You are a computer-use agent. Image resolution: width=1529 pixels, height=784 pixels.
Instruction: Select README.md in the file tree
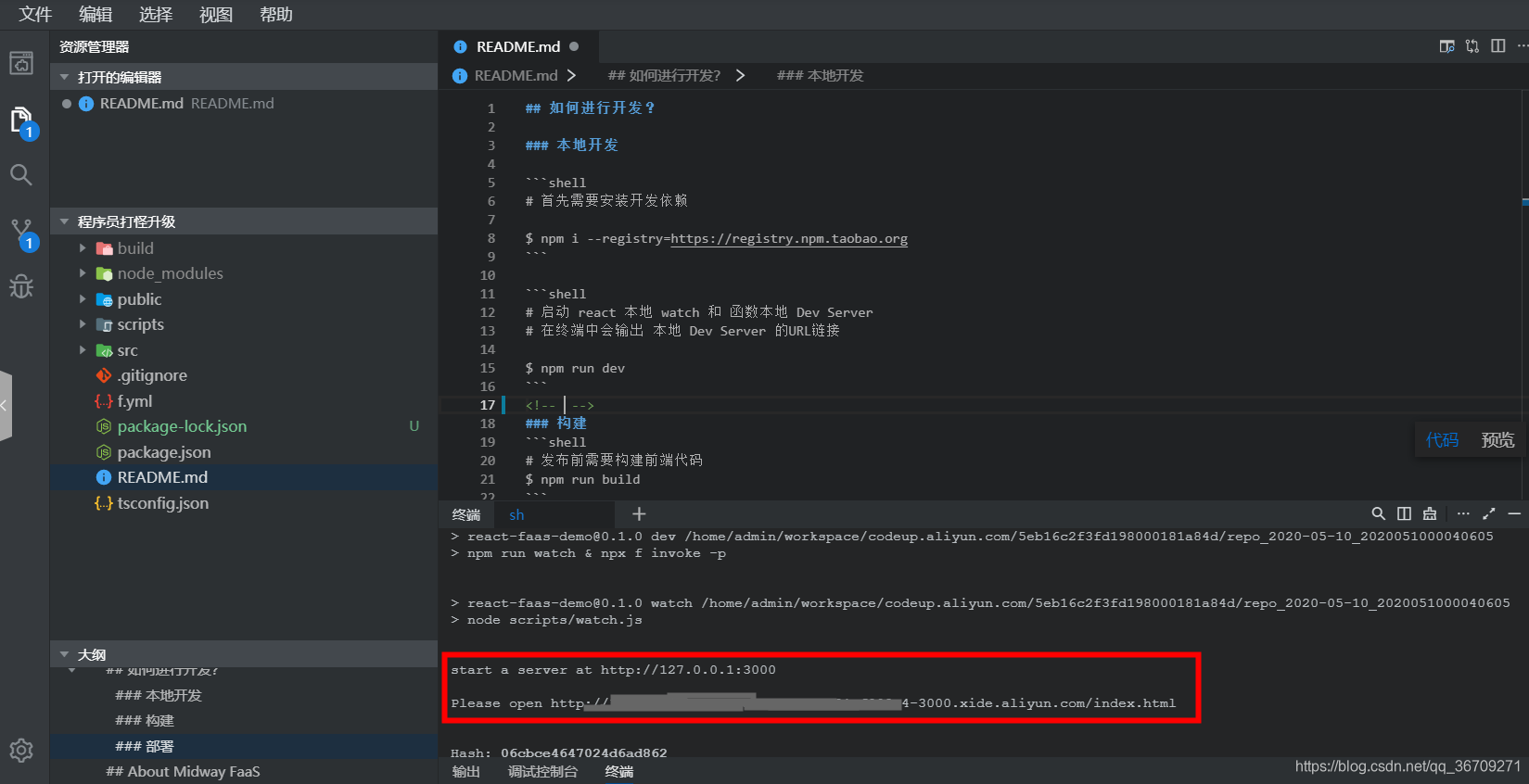click(162, 477)
